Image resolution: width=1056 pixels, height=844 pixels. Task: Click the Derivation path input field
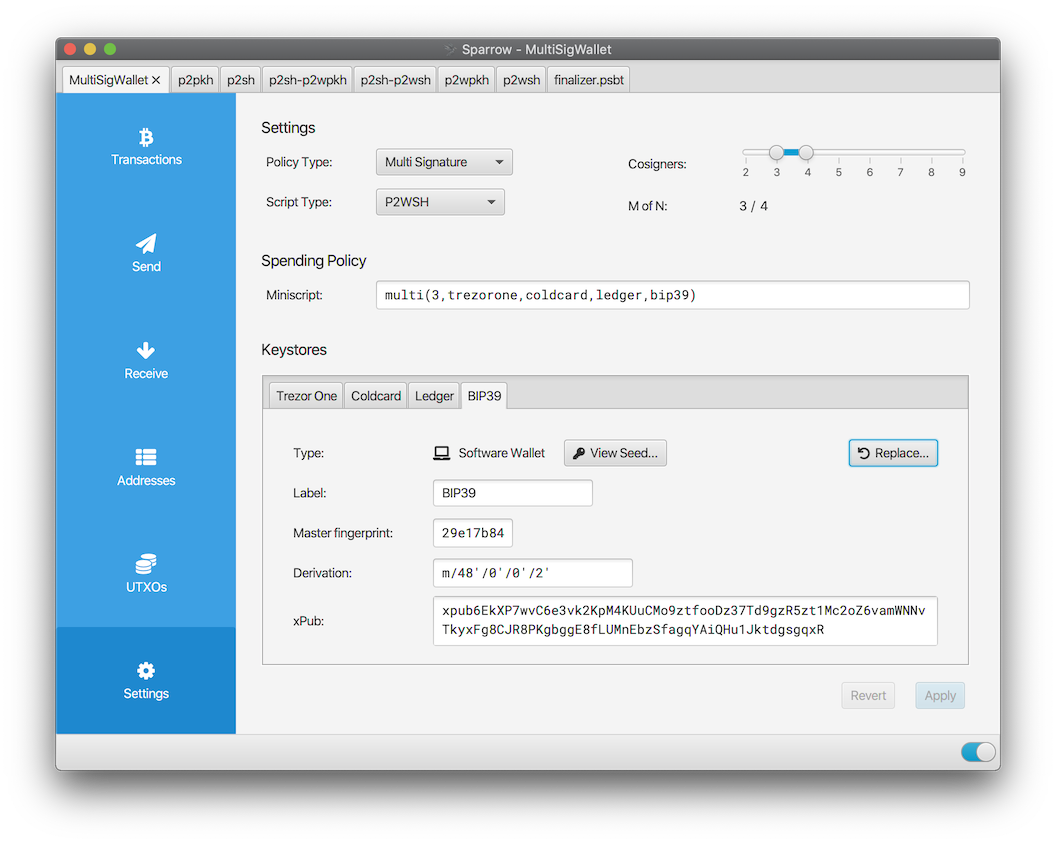[532, 573]
